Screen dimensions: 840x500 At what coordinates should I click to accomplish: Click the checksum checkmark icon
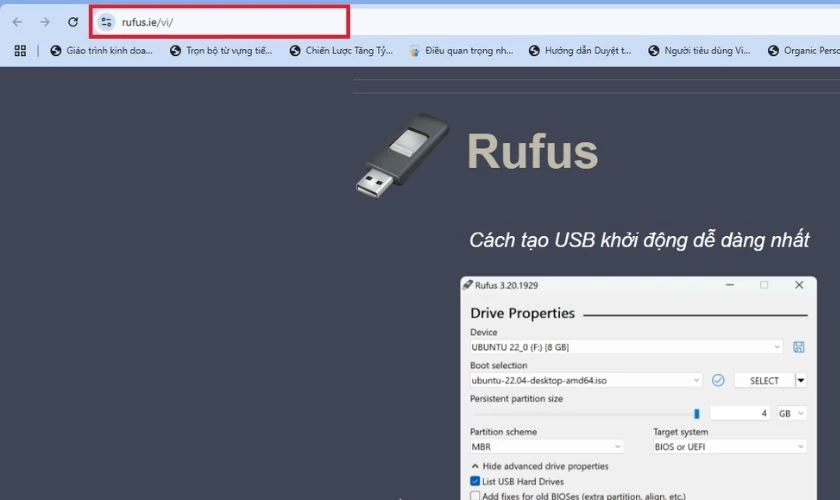pos(718,380)
